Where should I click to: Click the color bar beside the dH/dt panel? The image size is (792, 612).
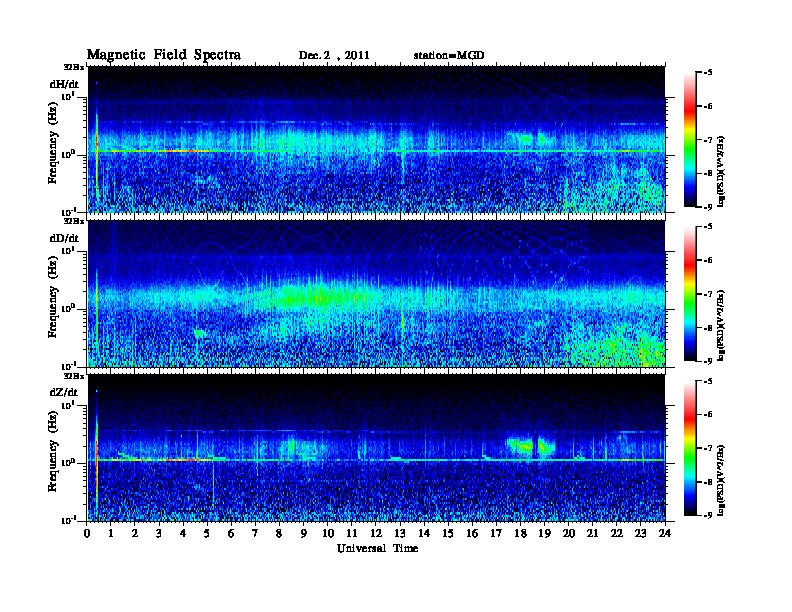coord(690,140)
